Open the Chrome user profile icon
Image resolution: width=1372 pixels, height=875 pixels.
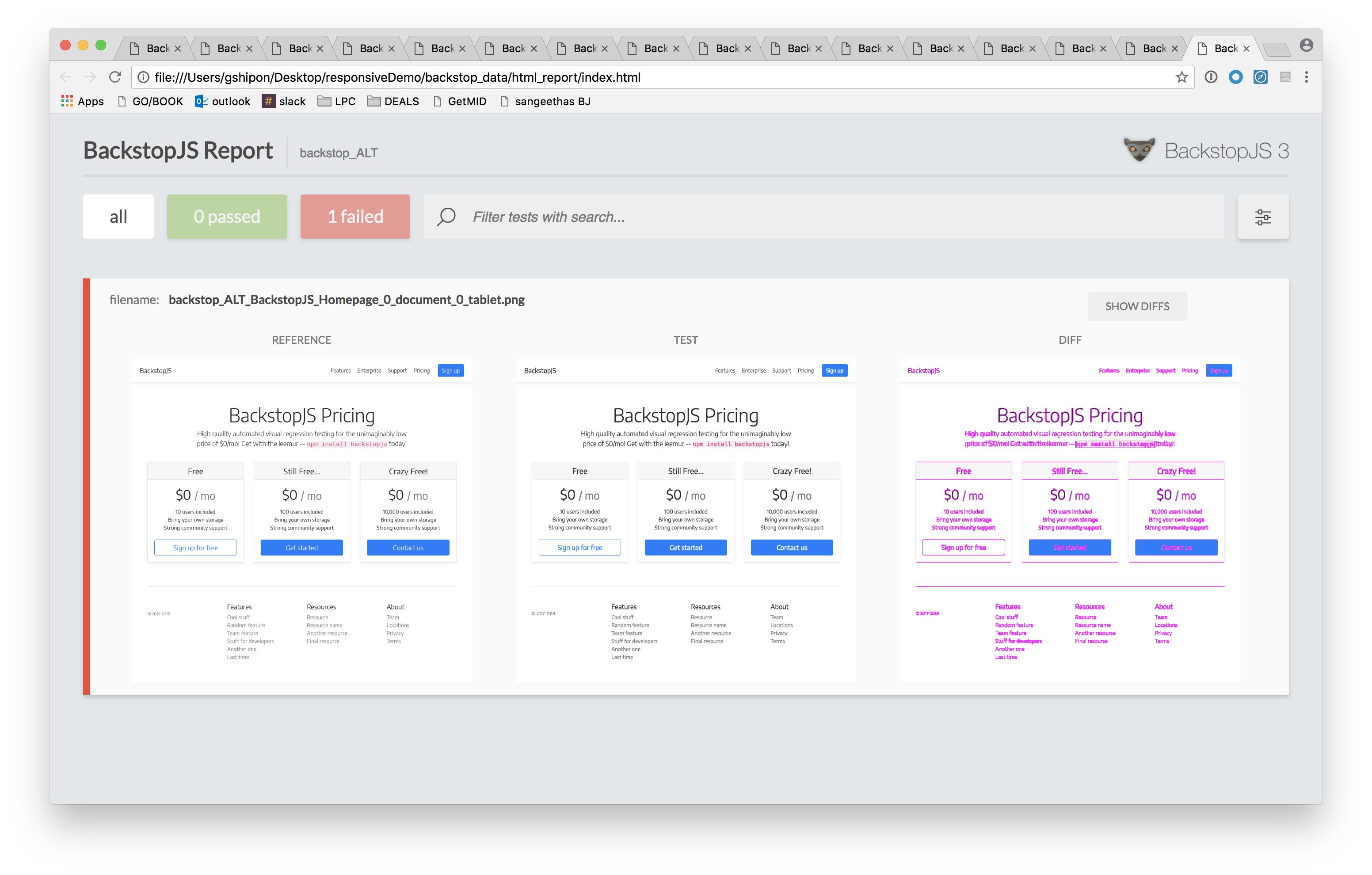tap(1307, 45)
